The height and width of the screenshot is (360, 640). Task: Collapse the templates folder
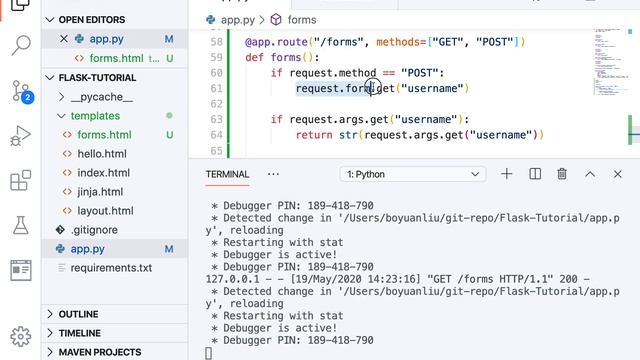point(62,116)
